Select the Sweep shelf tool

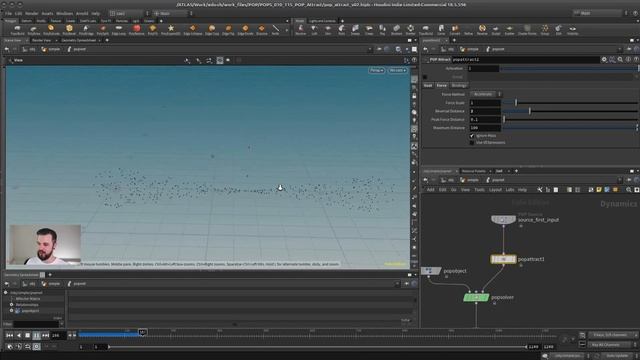[x=355, y=29]
